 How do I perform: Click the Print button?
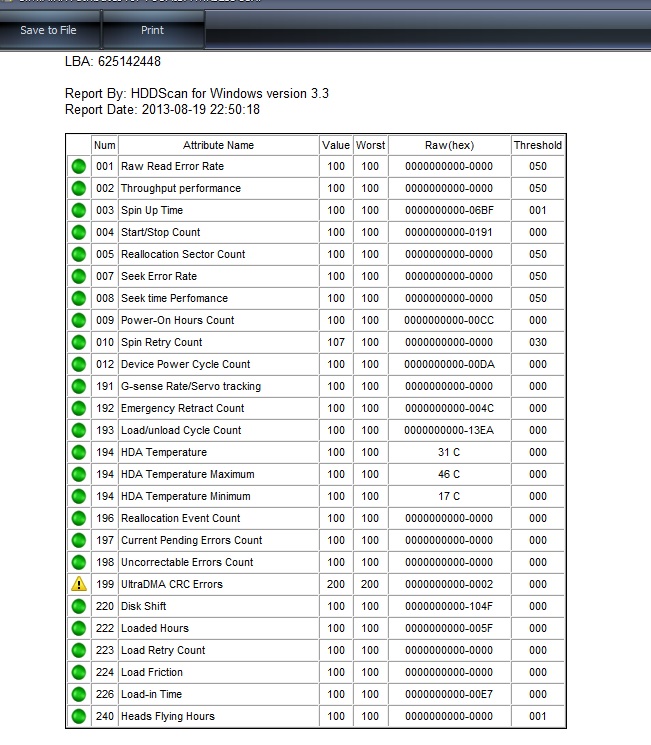tap(153, 30)
